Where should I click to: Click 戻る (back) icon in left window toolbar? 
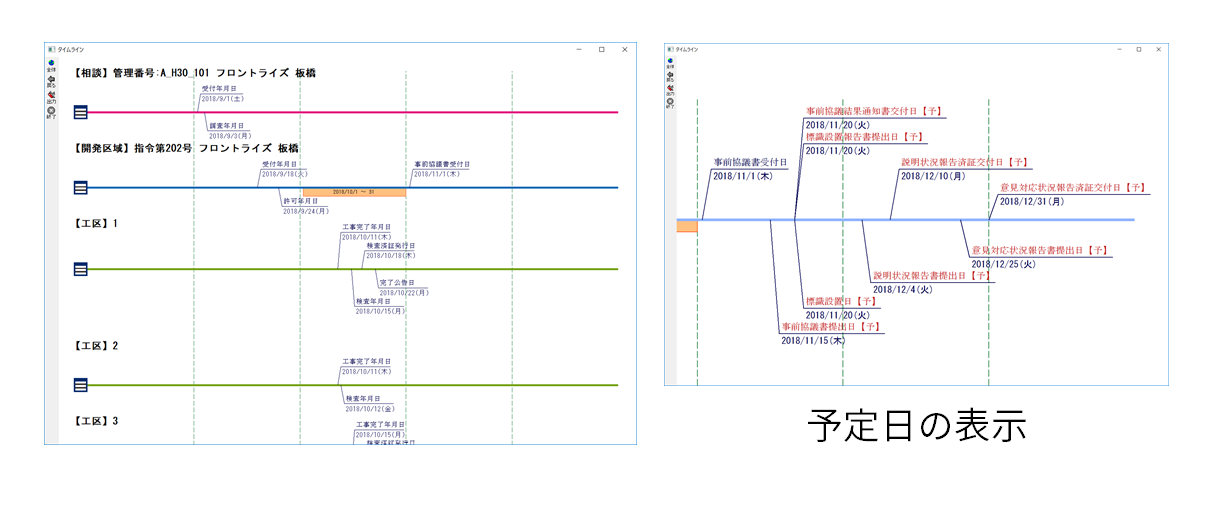tap(51, 79)
